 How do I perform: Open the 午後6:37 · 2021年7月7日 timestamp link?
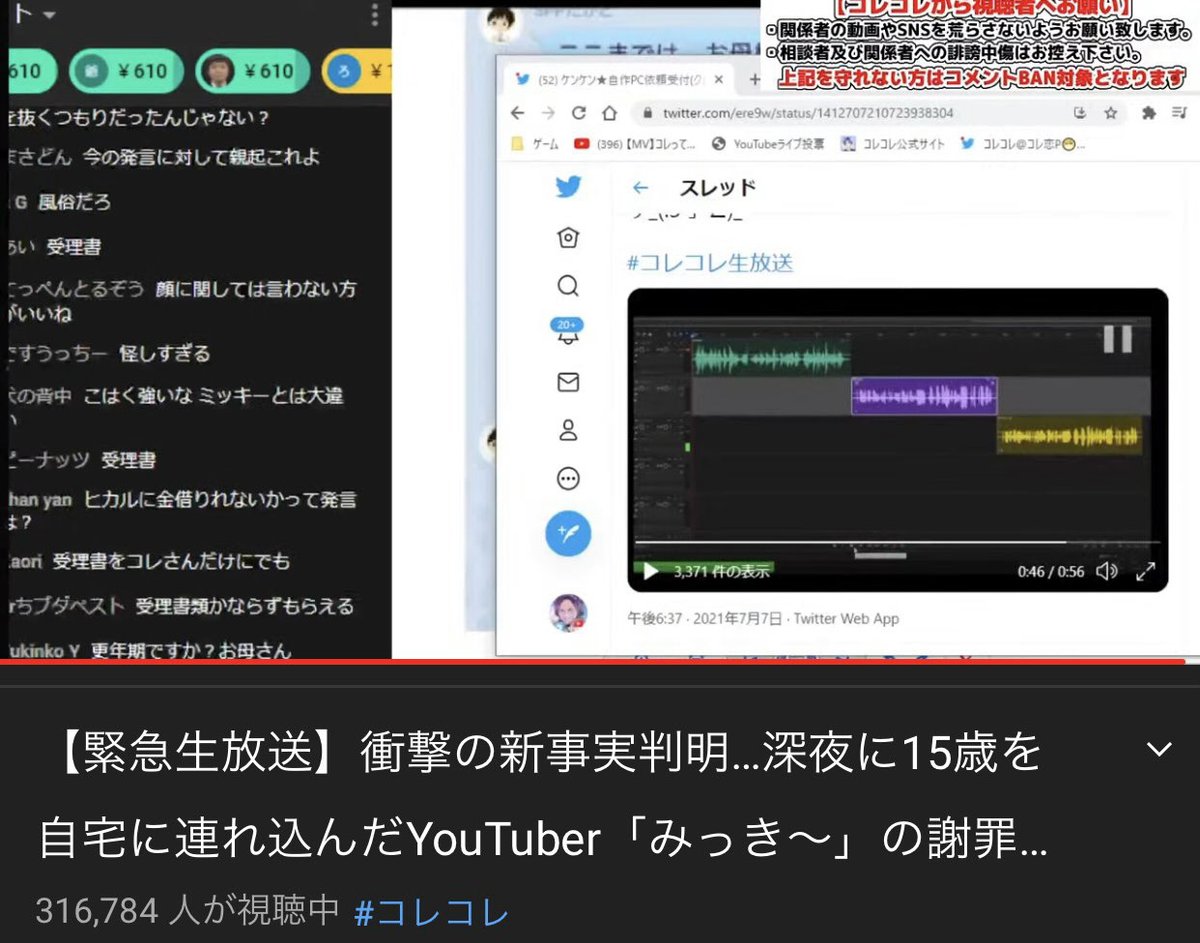pyautogui.click(x=705, y=618)
